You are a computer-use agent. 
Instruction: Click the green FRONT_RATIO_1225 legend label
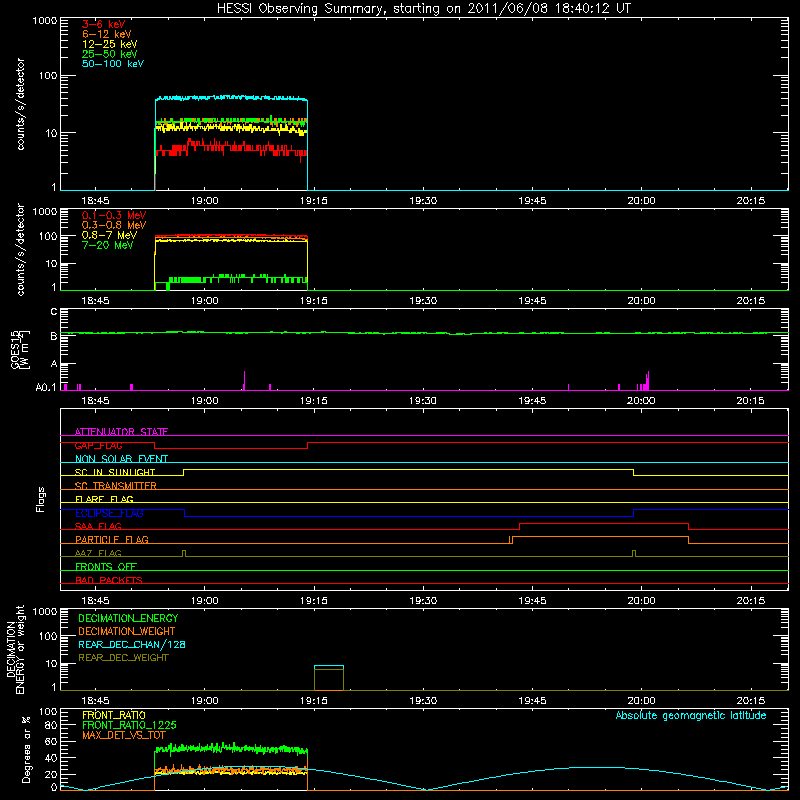[x=129, y=725]
